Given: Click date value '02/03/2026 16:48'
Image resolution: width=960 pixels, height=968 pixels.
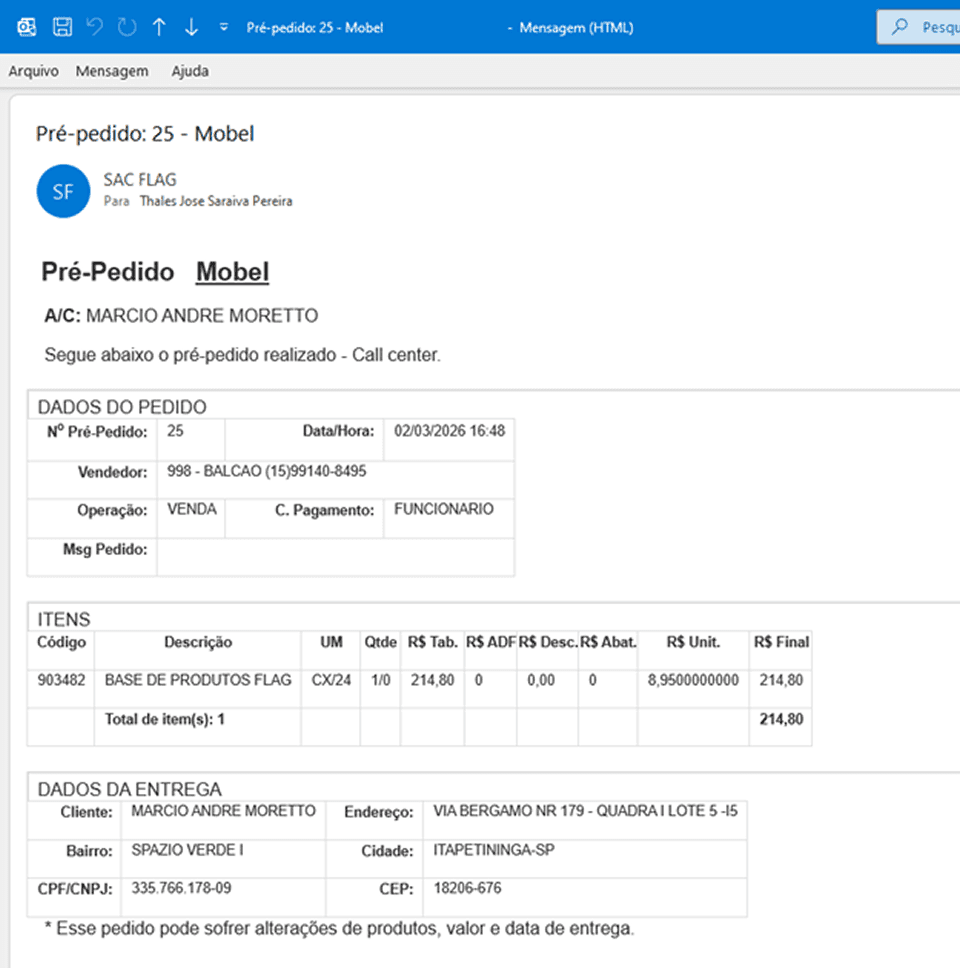Looking at the screenshot, I should coord(449,431).
